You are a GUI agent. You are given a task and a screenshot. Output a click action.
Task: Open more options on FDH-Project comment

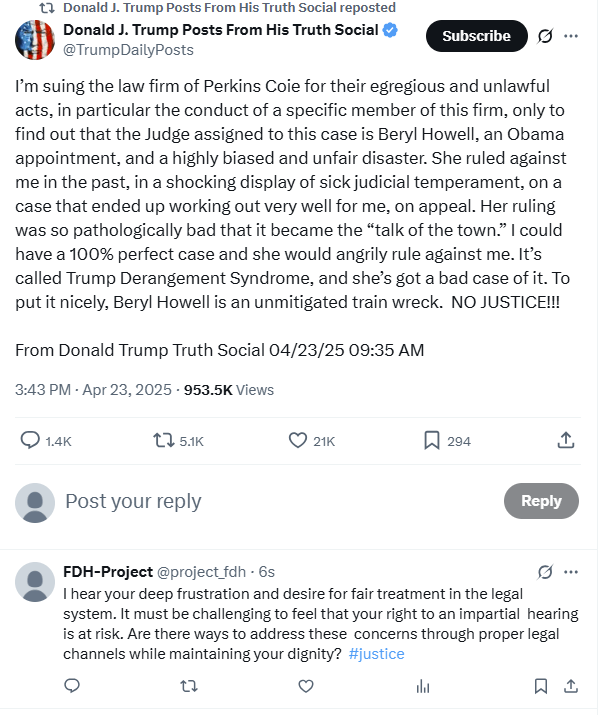(571, 572)
